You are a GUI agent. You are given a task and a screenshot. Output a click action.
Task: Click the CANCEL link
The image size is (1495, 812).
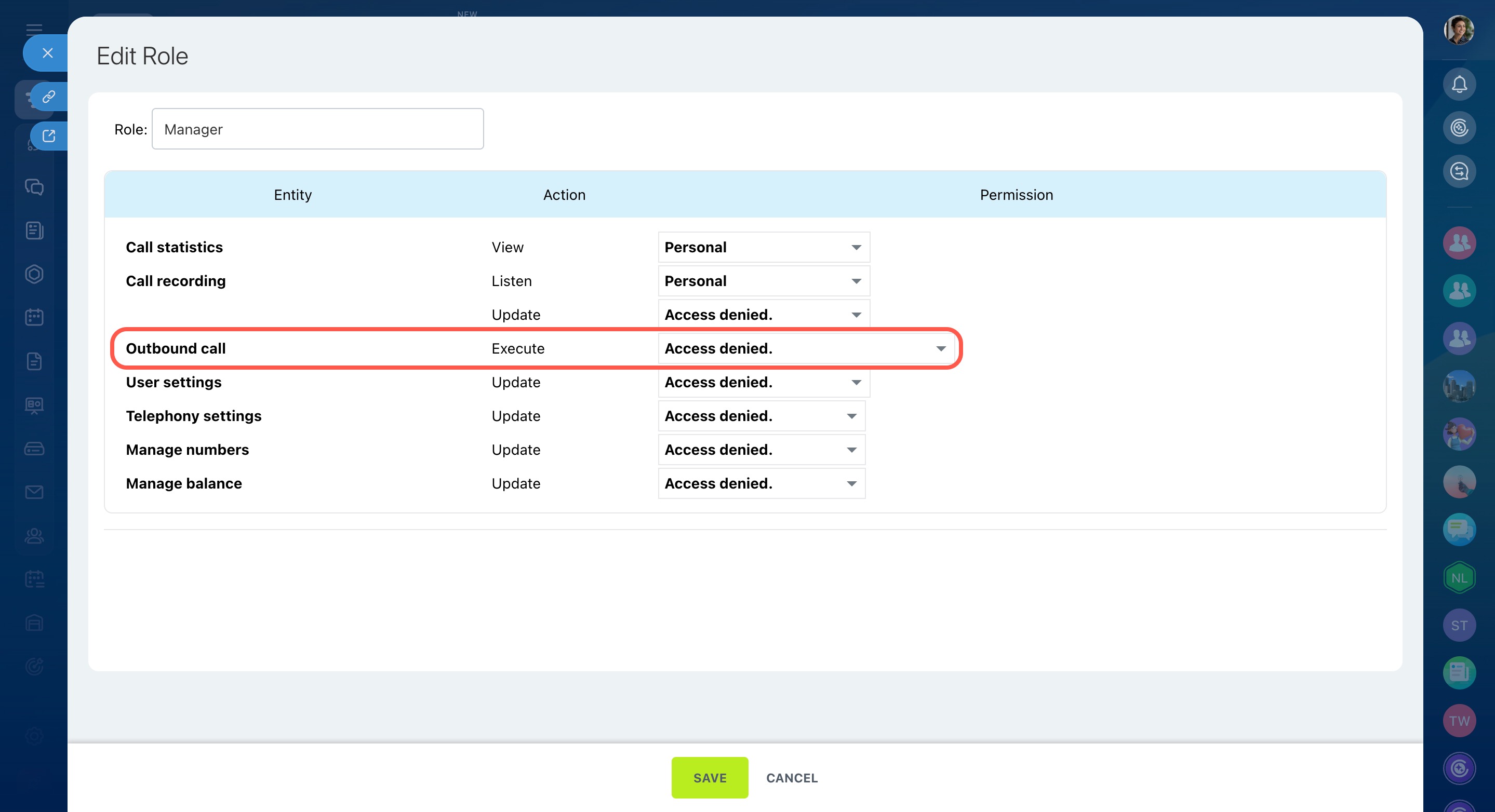coord(792,778)
